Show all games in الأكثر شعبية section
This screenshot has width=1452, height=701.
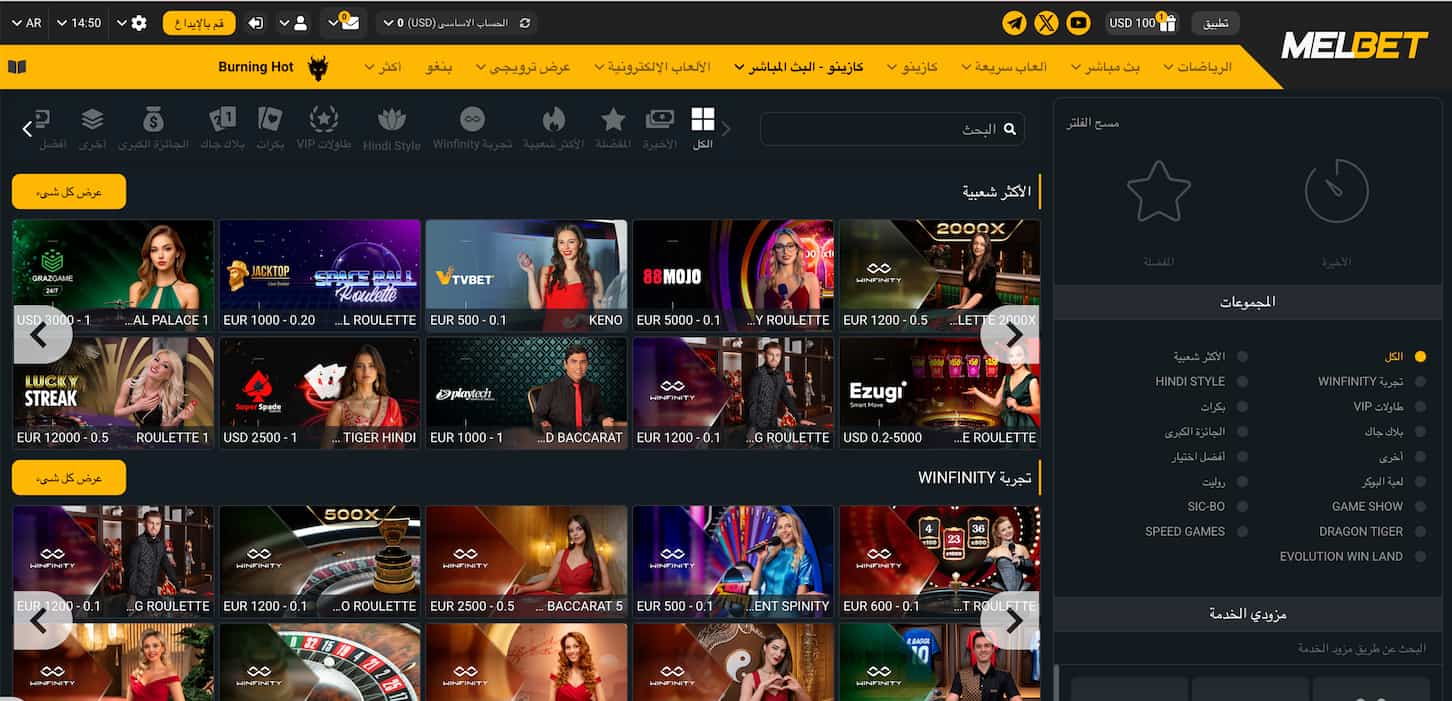[69, 191]
